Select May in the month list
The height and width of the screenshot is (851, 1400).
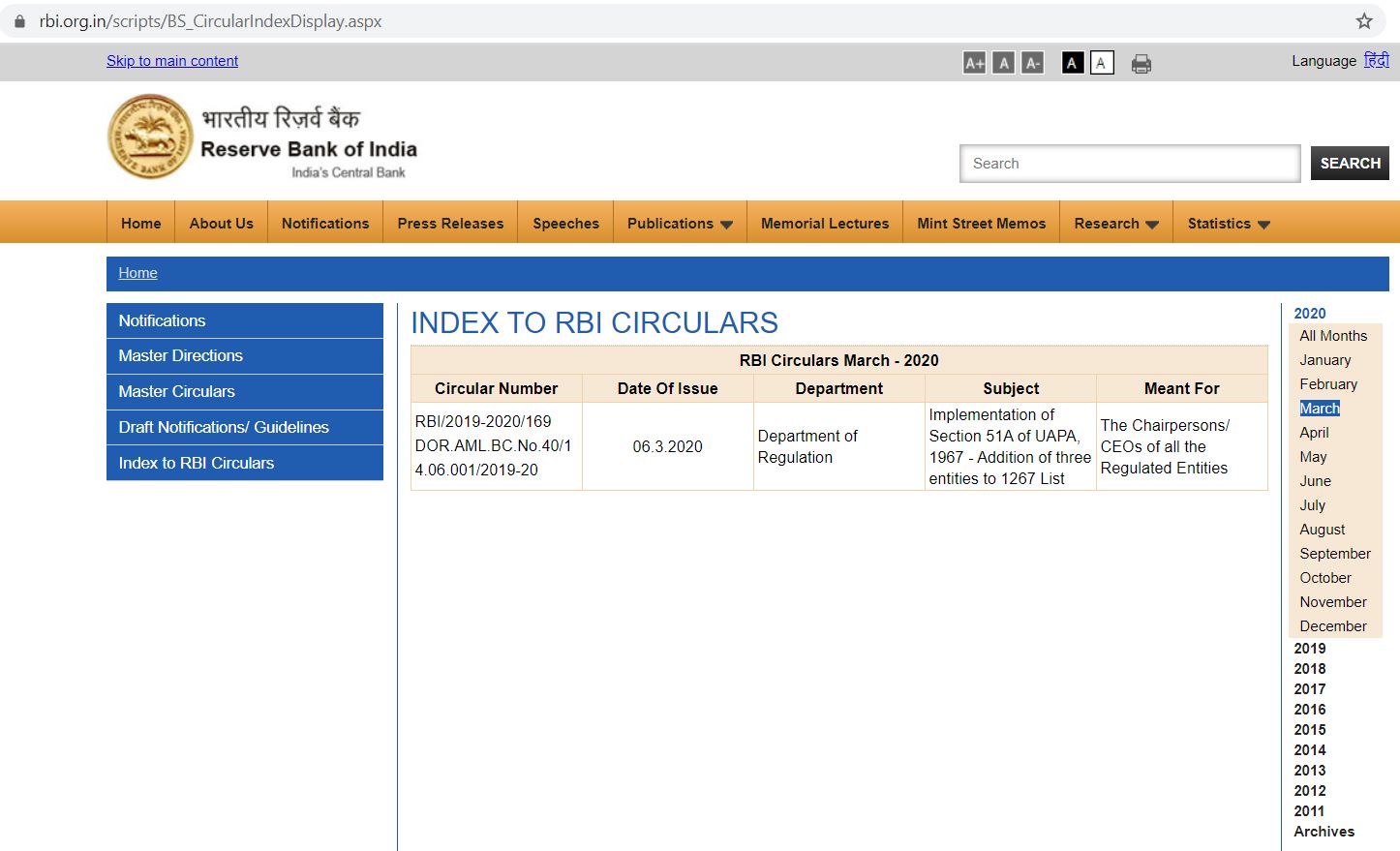[1313, 457]
